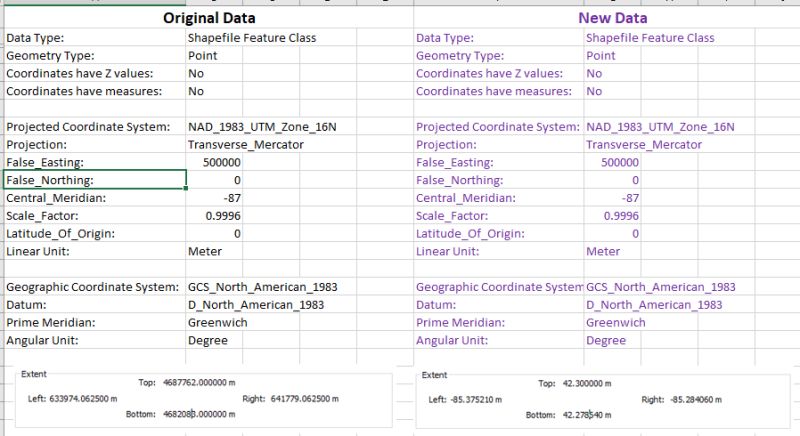Click New Data 'Greenwich' value
The width and height of the screenshot is (800, 436).
(616, 323)
